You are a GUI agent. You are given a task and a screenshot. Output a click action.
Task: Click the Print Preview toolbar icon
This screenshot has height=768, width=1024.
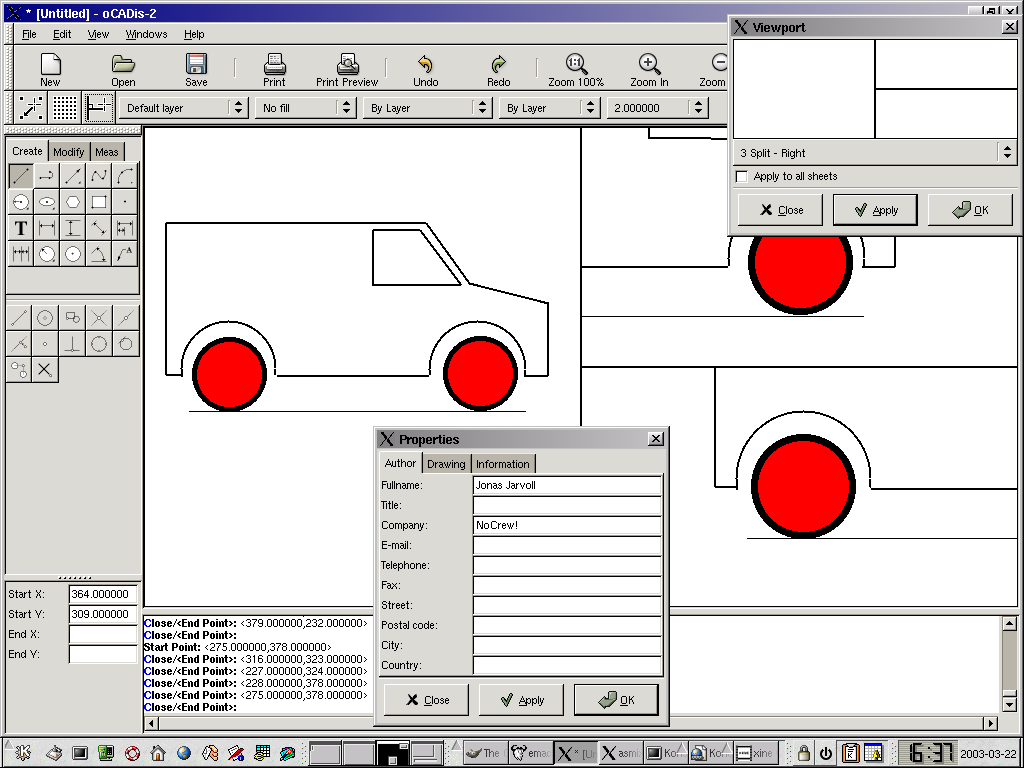coord(347,70)
